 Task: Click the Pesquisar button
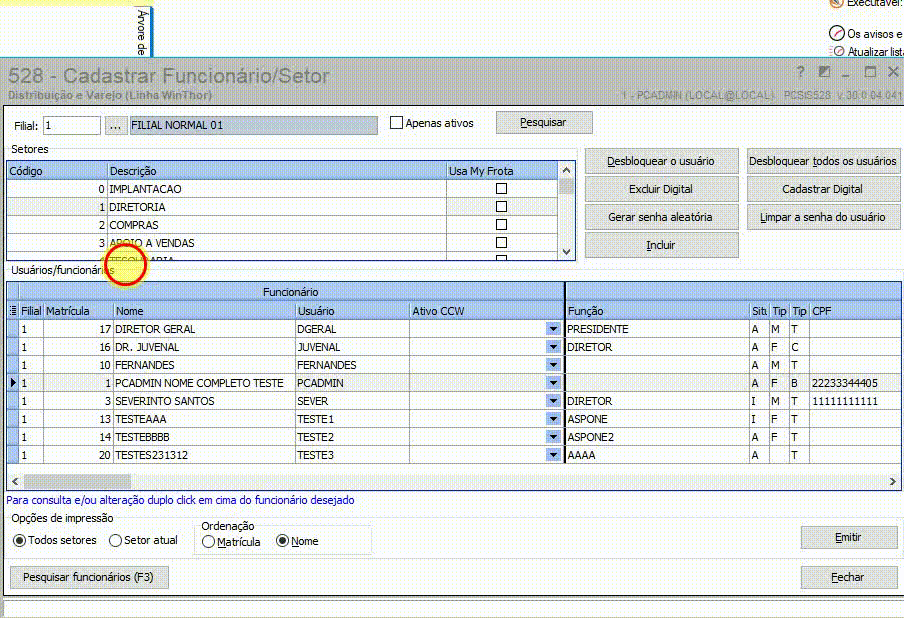(x=544, y=122)
